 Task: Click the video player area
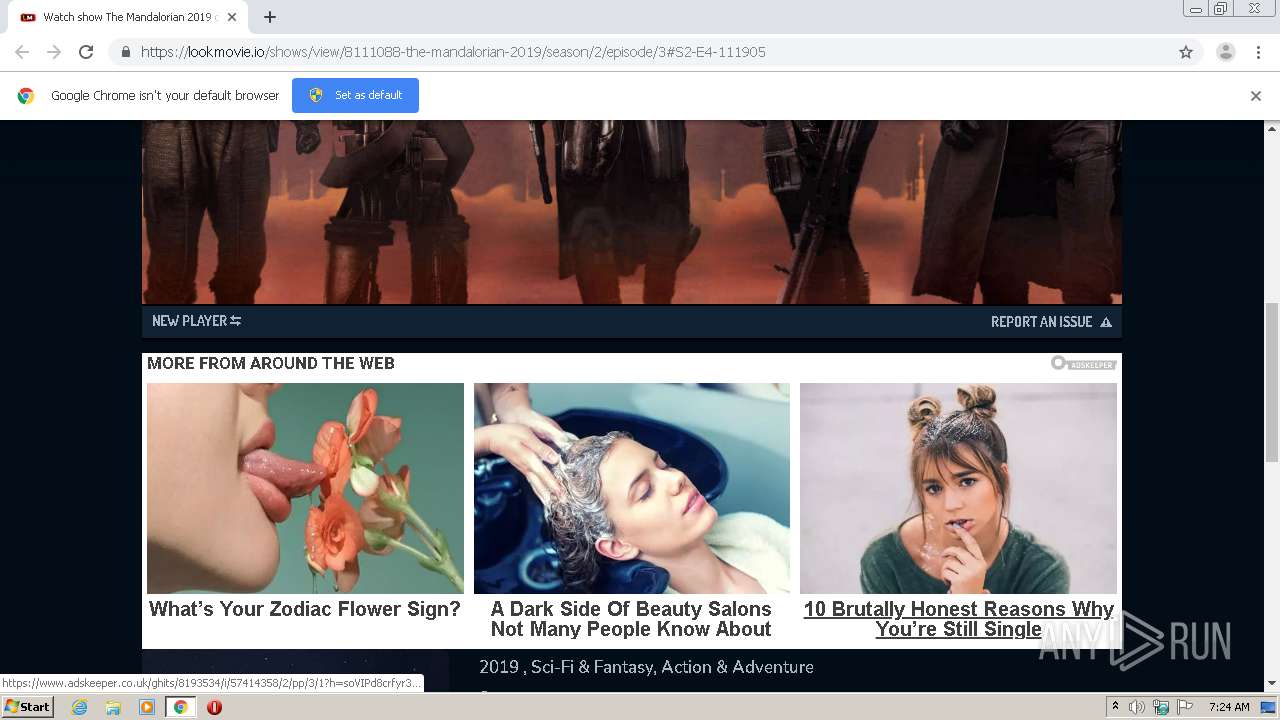click(x=632, y=212)
